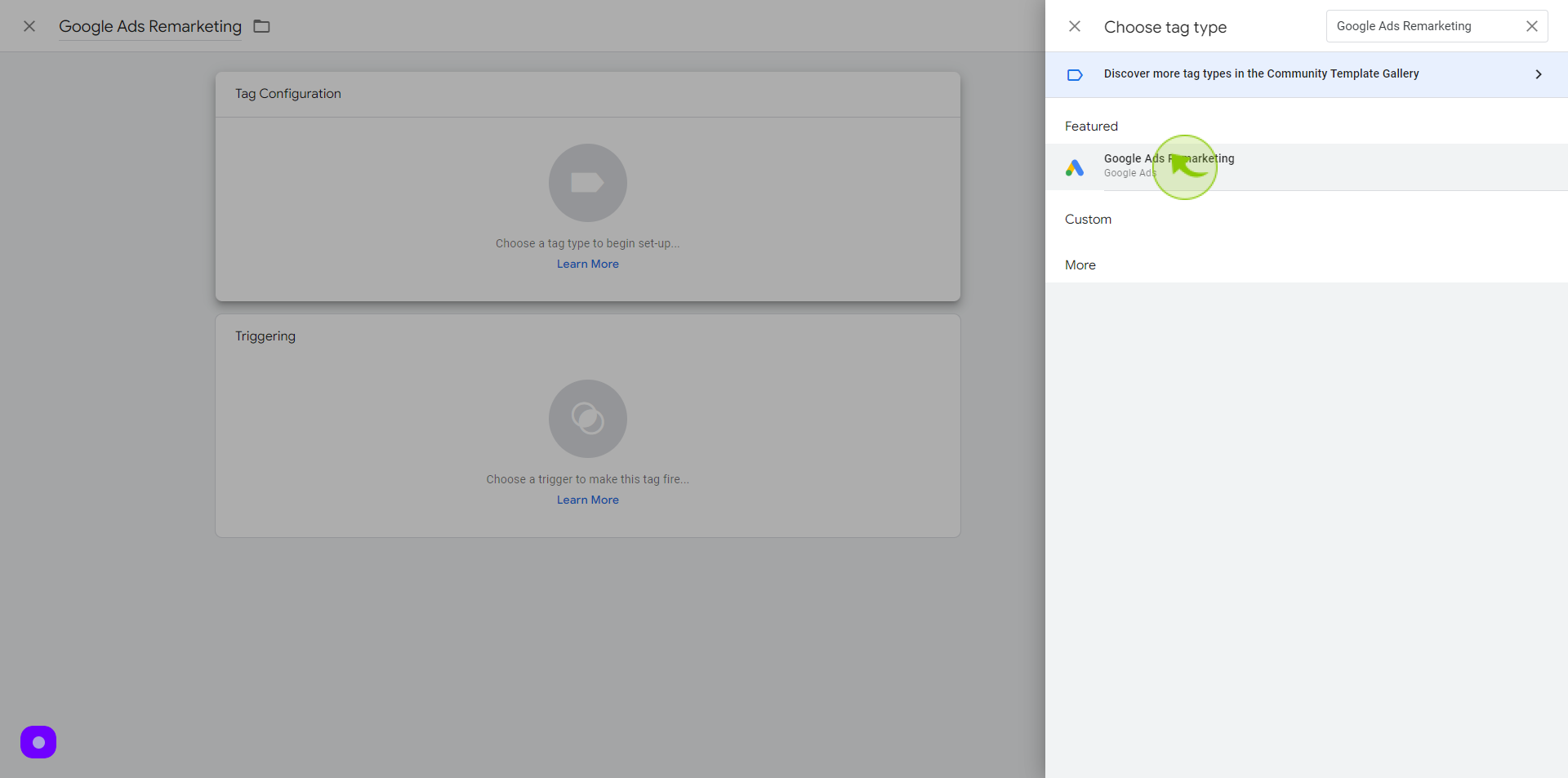
Task: Click the purple recorder button
Action: point(38,742)
